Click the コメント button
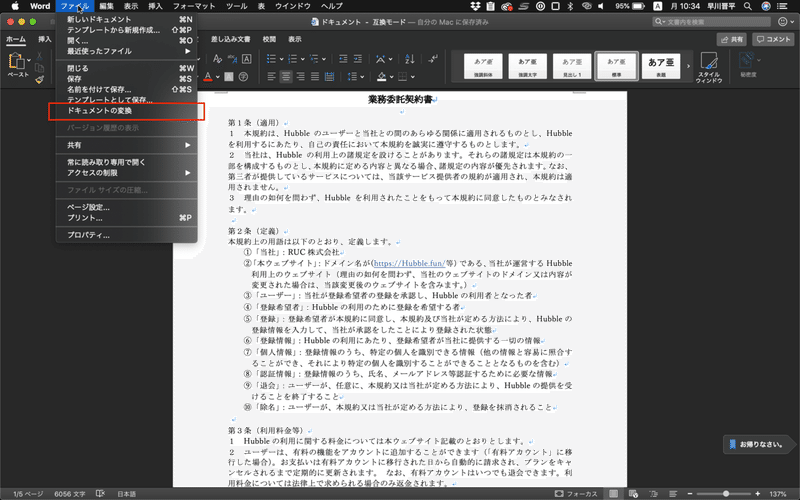Screen dimensions: 800x500 (773, 39)
